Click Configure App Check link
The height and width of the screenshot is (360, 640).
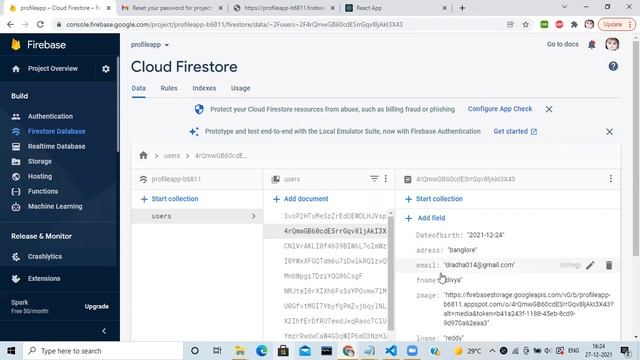pyautogui.click(x=500, y=109)
